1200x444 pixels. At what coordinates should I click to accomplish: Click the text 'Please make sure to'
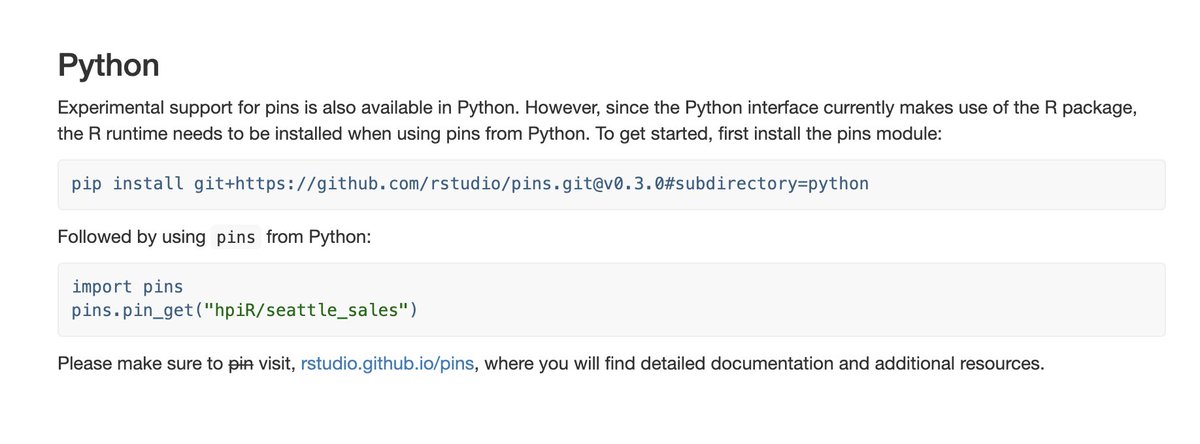140,363
